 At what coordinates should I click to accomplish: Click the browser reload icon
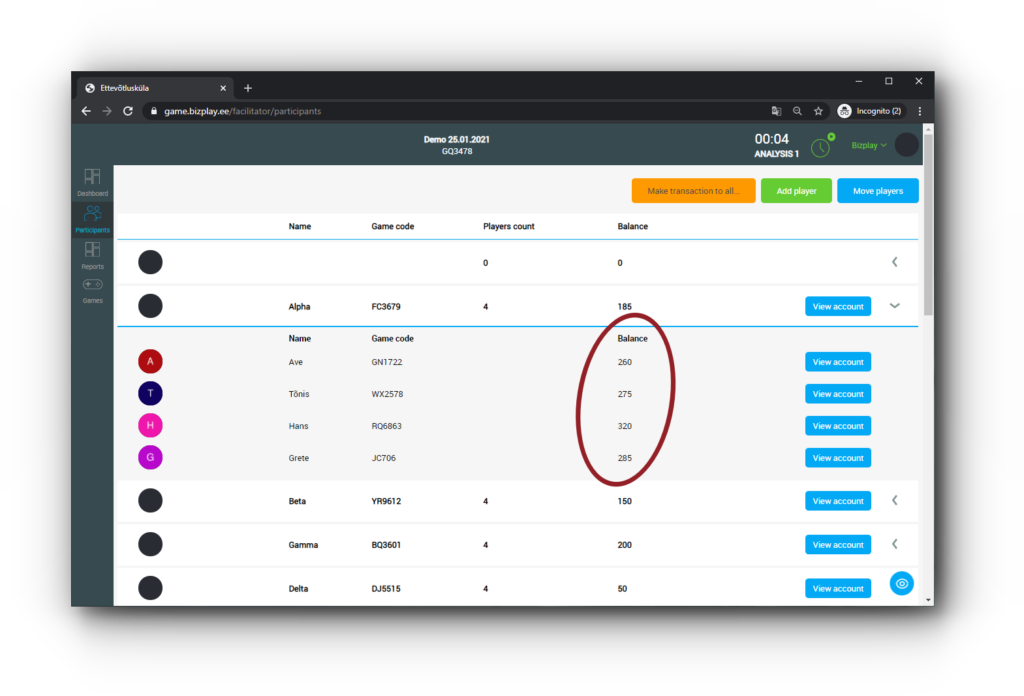[128, 111]
